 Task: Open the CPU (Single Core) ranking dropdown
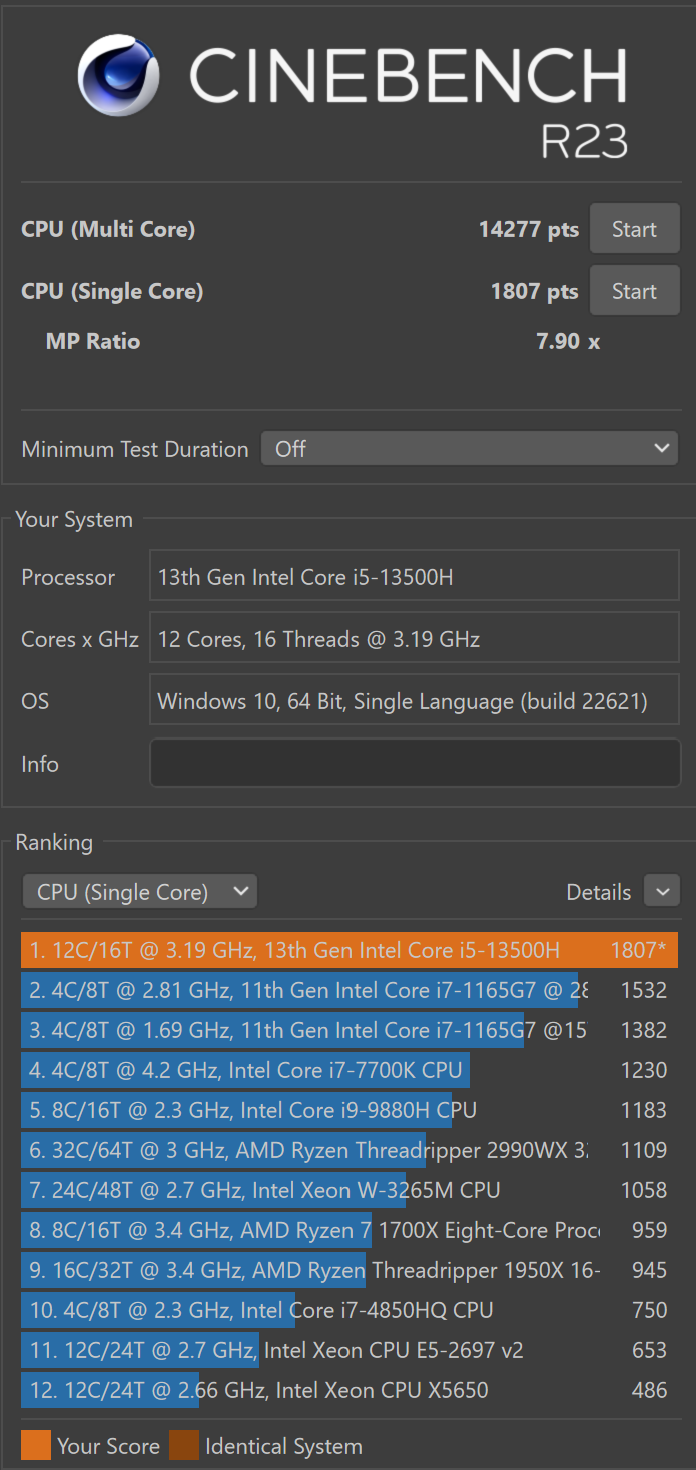coord(140,892)
